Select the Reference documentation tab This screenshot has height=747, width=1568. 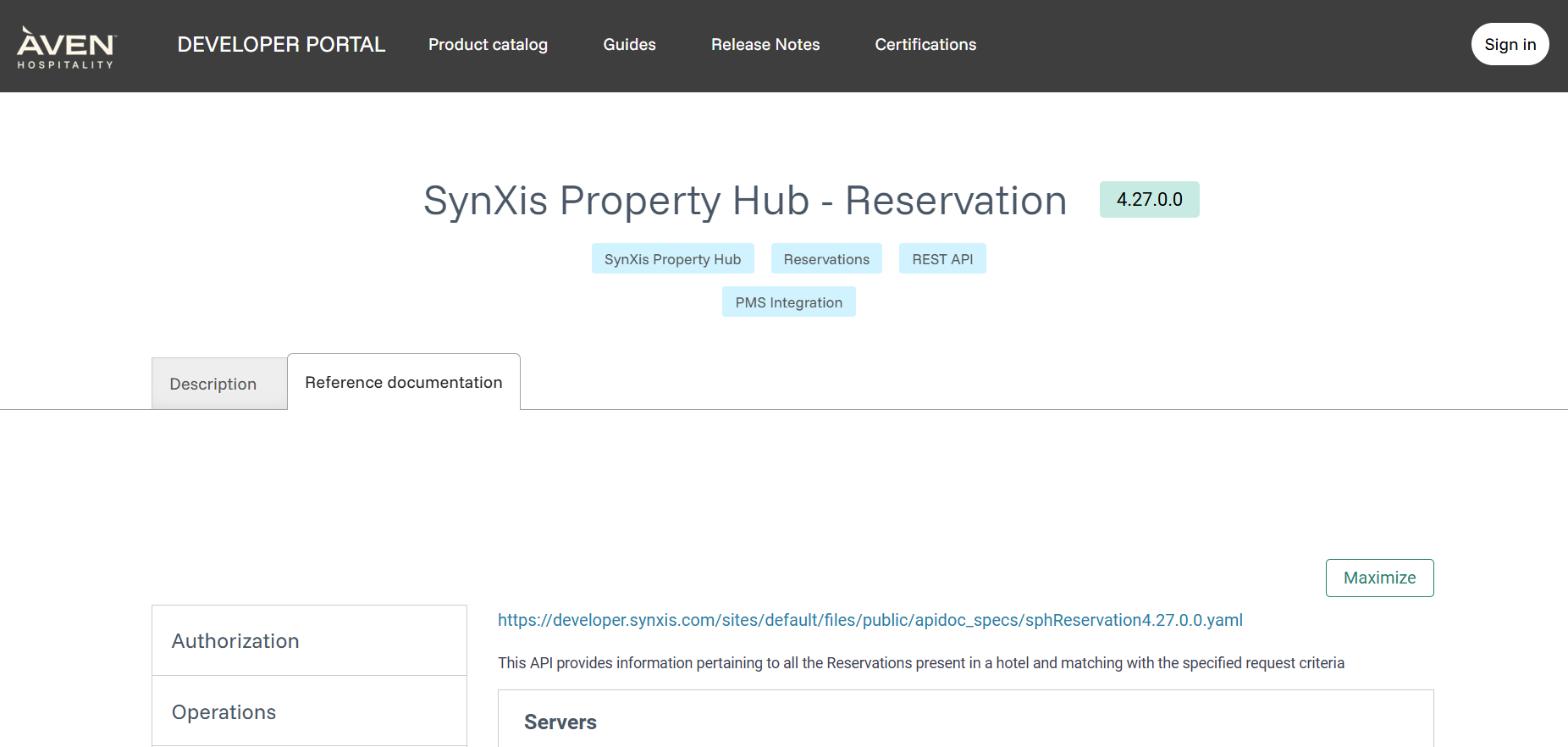click(x=404, y=382)
